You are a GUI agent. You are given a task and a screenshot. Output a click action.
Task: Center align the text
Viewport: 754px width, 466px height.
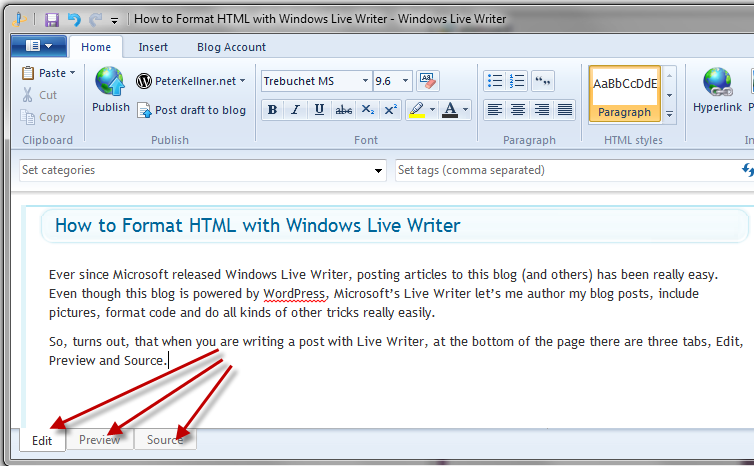(x=518, y=110)
